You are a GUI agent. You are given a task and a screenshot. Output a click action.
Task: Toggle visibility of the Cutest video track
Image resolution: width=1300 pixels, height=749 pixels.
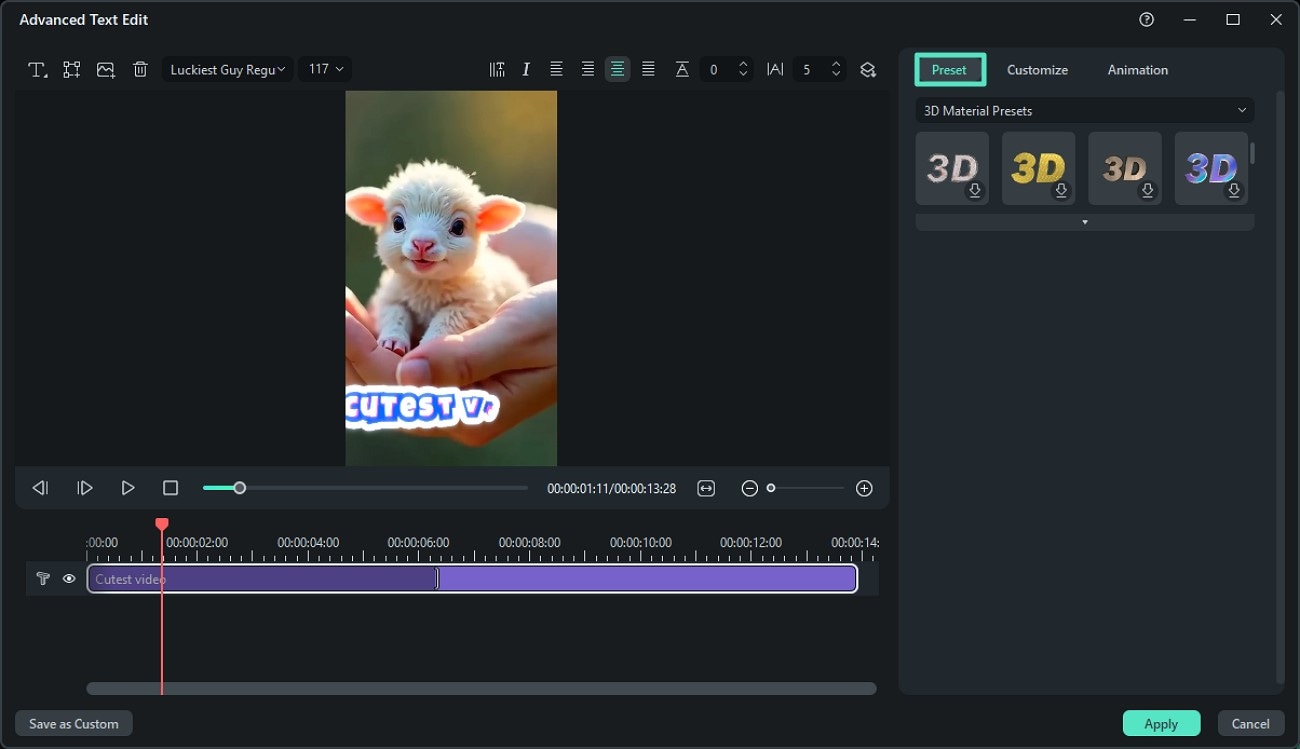click(x=69, y=579)
